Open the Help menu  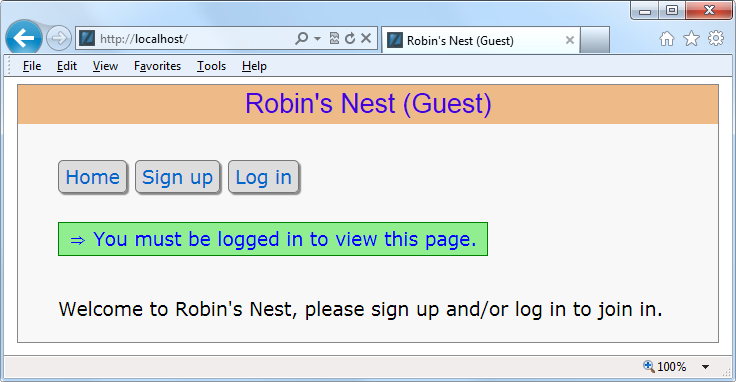[254, 66]
